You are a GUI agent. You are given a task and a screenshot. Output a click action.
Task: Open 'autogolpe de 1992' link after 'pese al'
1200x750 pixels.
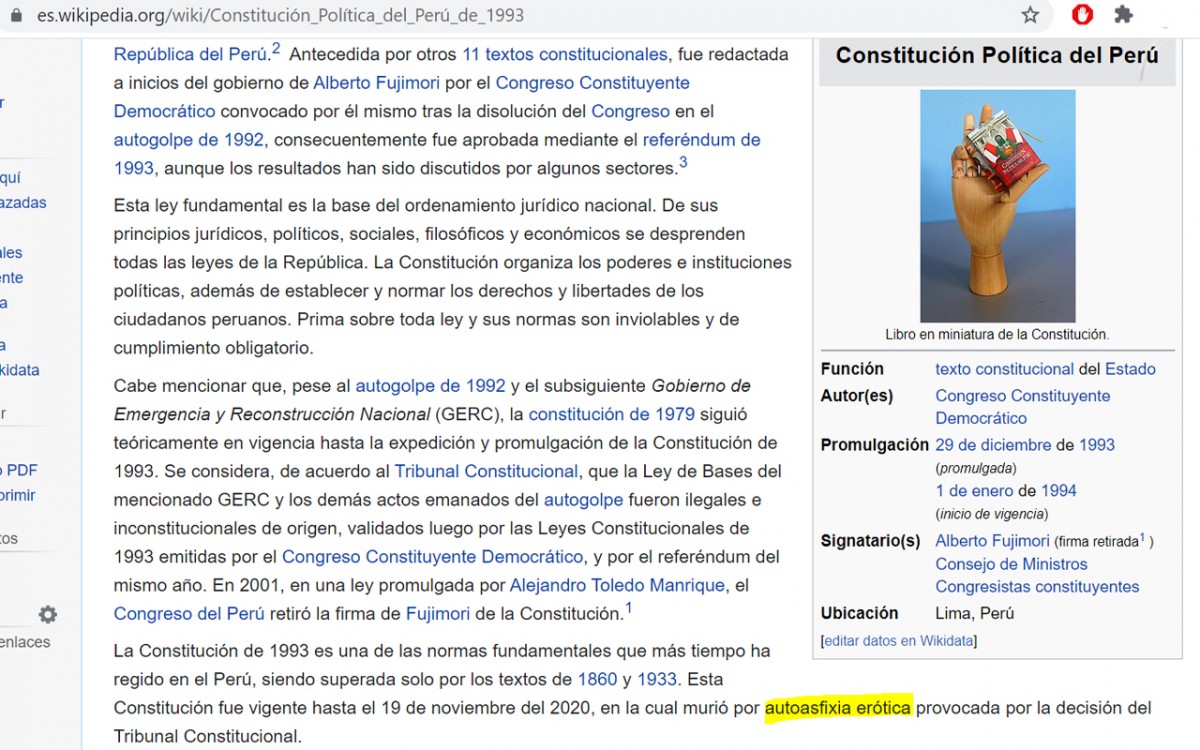point(430,385)
